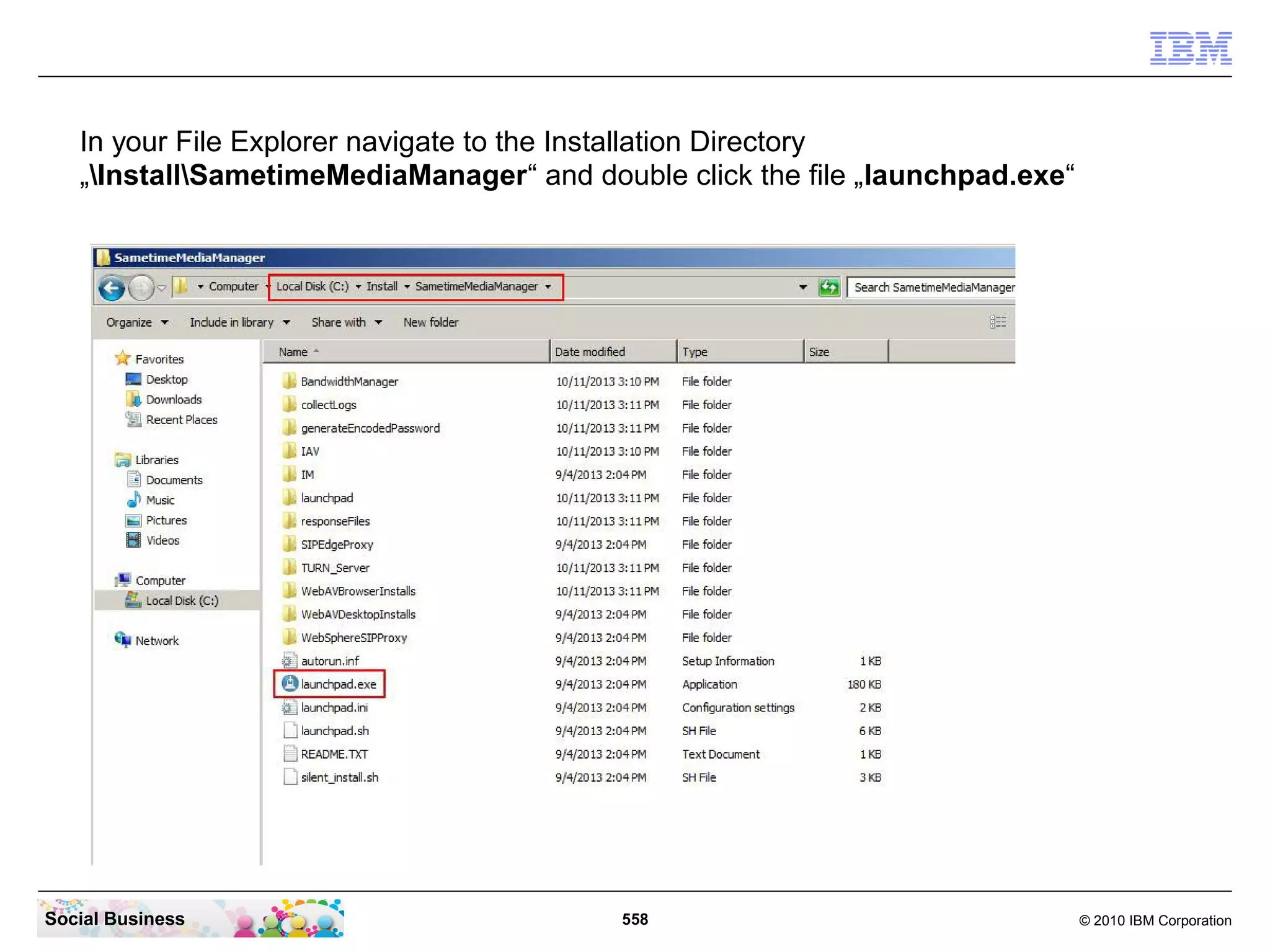The height and width of the screenshot is (952, 1270).
Task: Open Documents library in navigation pane
Action: (x=164, y=480)
